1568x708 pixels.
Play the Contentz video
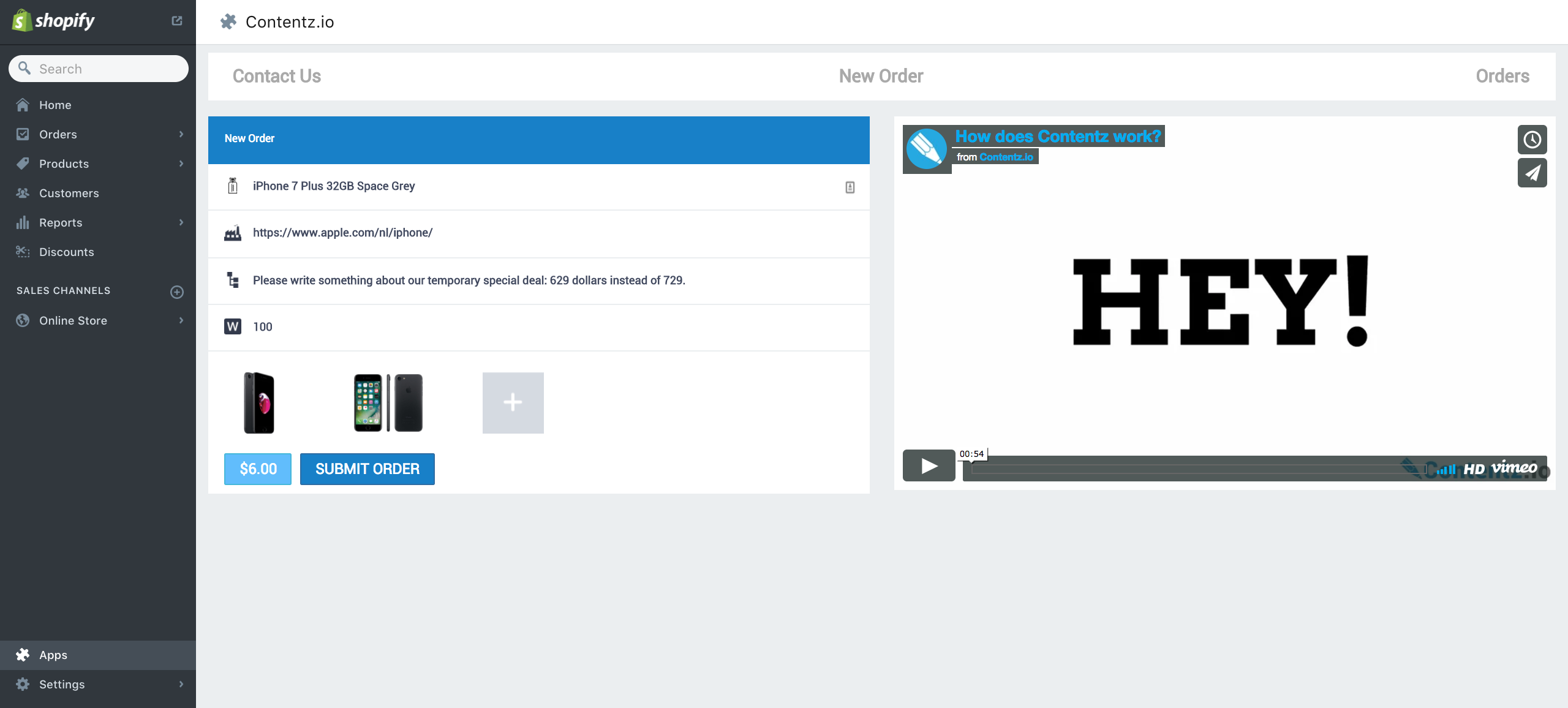(x=929, y=465)
